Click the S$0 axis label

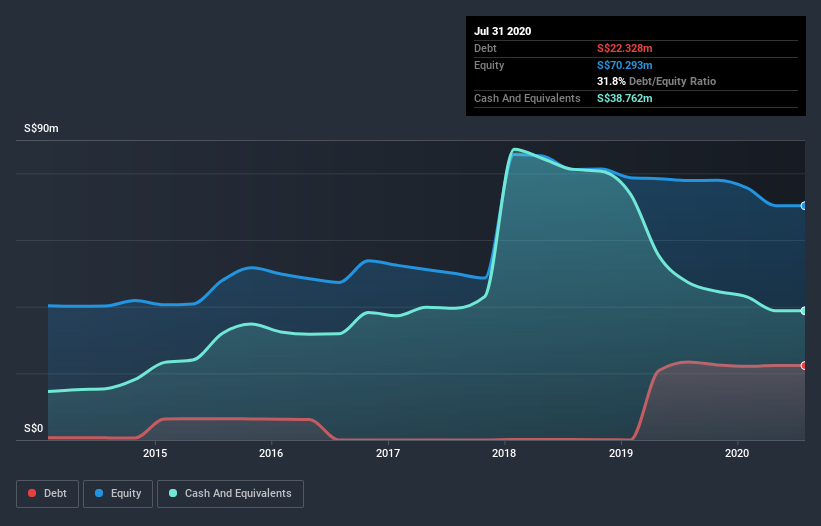(34, 428)
